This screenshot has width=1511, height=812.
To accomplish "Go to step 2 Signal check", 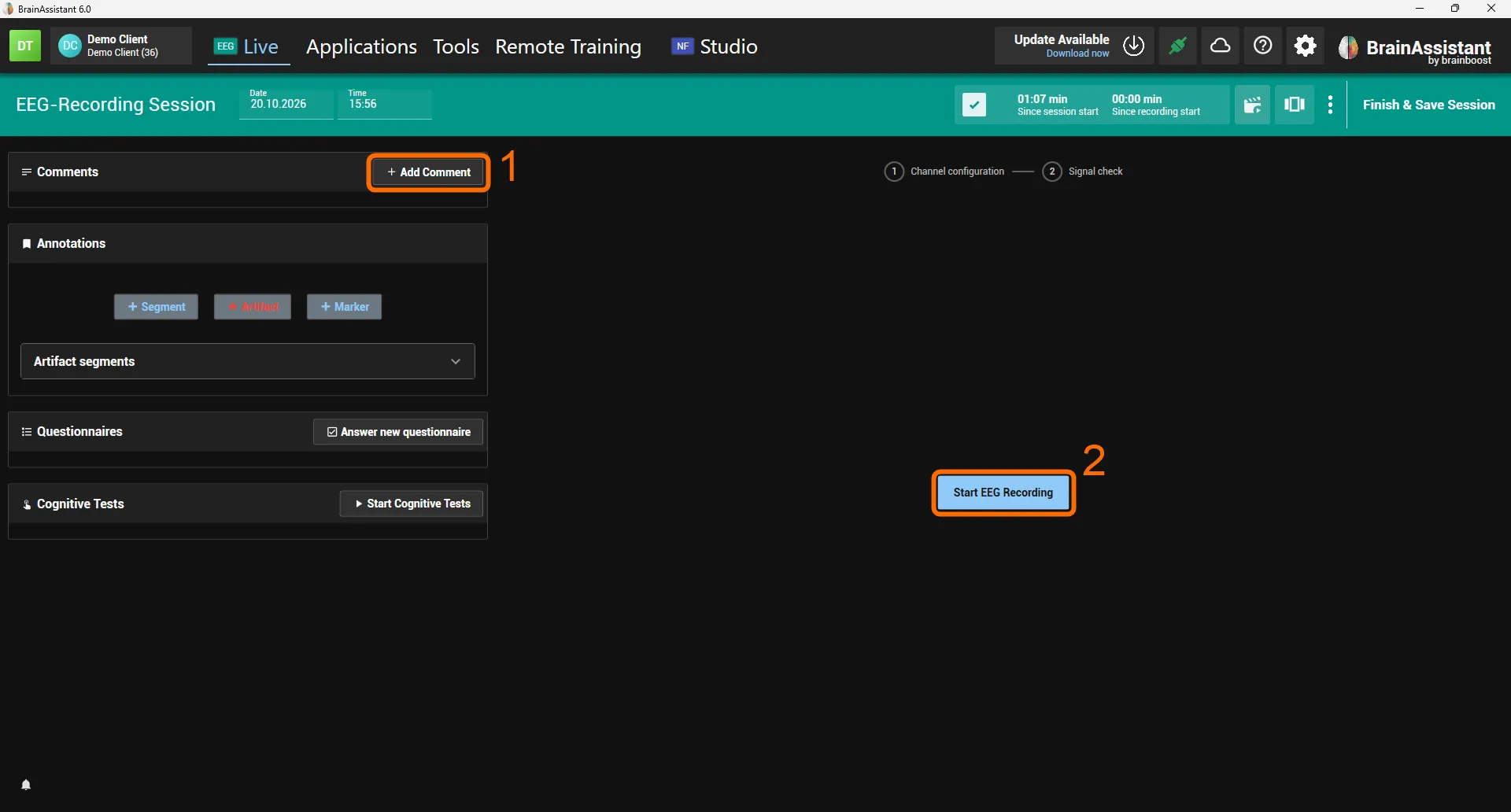I will 1082,172.
